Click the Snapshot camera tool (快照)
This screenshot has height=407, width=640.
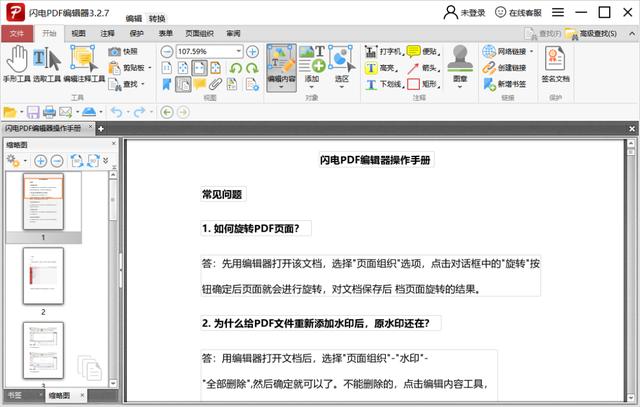(123, 51)
